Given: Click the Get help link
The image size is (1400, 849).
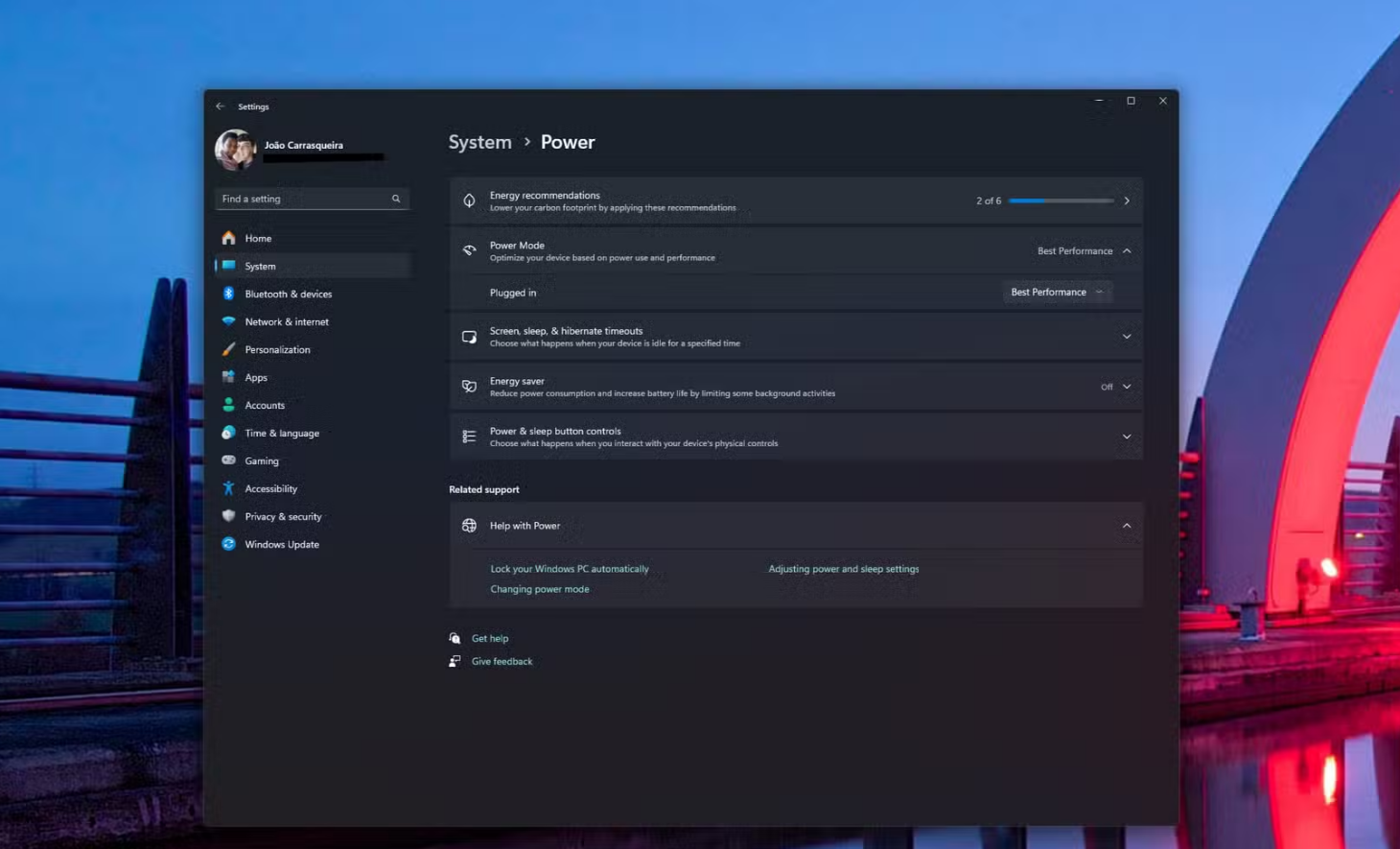Looking at the screenshot, I should pyautogui.click(x=490, y=638).
